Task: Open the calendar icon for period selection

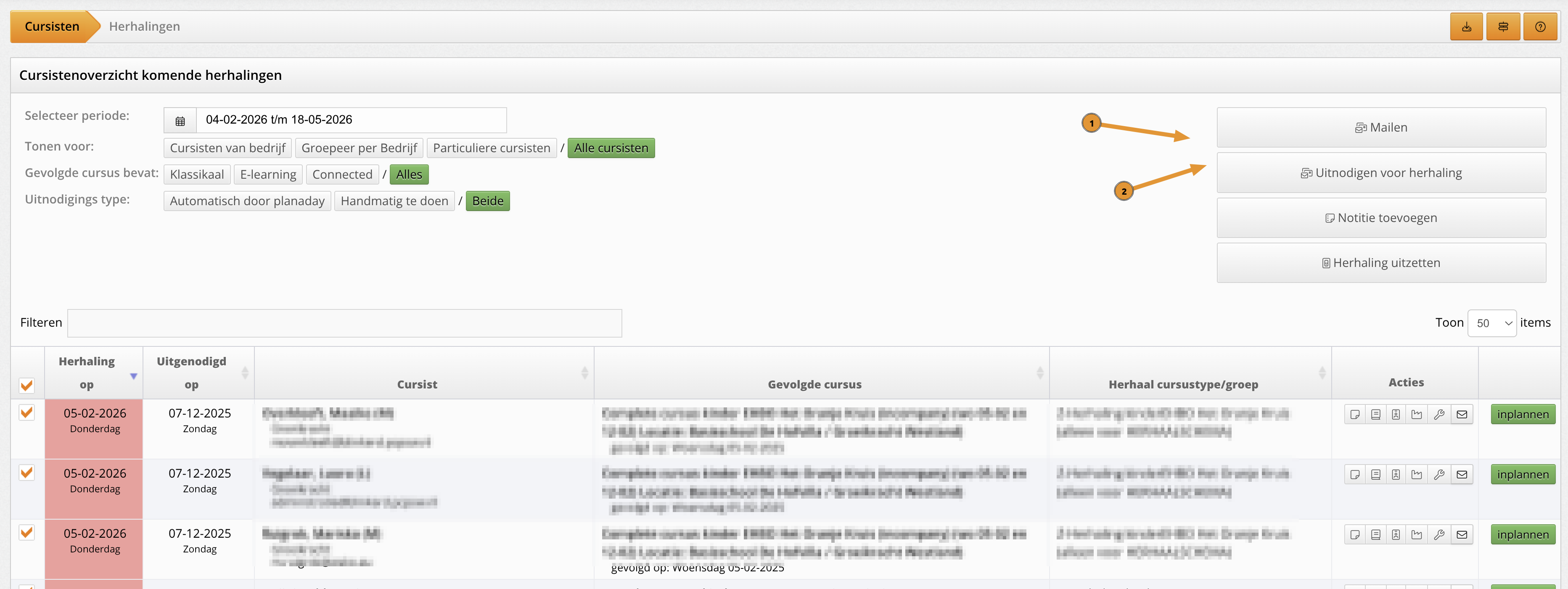Action: coord(180,121)
